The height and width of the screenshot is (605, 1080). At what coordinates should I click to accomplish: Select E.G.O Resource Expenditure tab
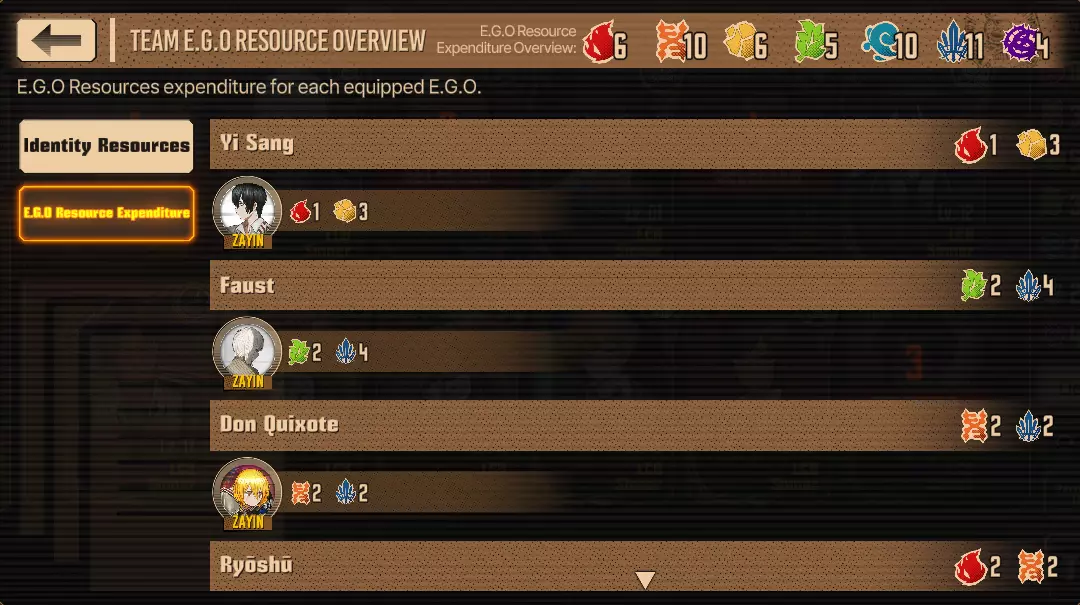click(106, 213)
